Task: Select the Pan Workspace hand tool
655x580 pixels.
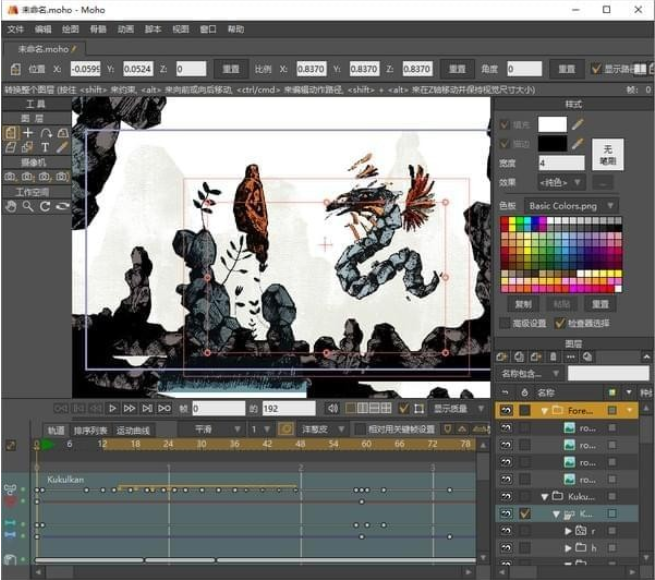Action: click(x=11, y=206)
